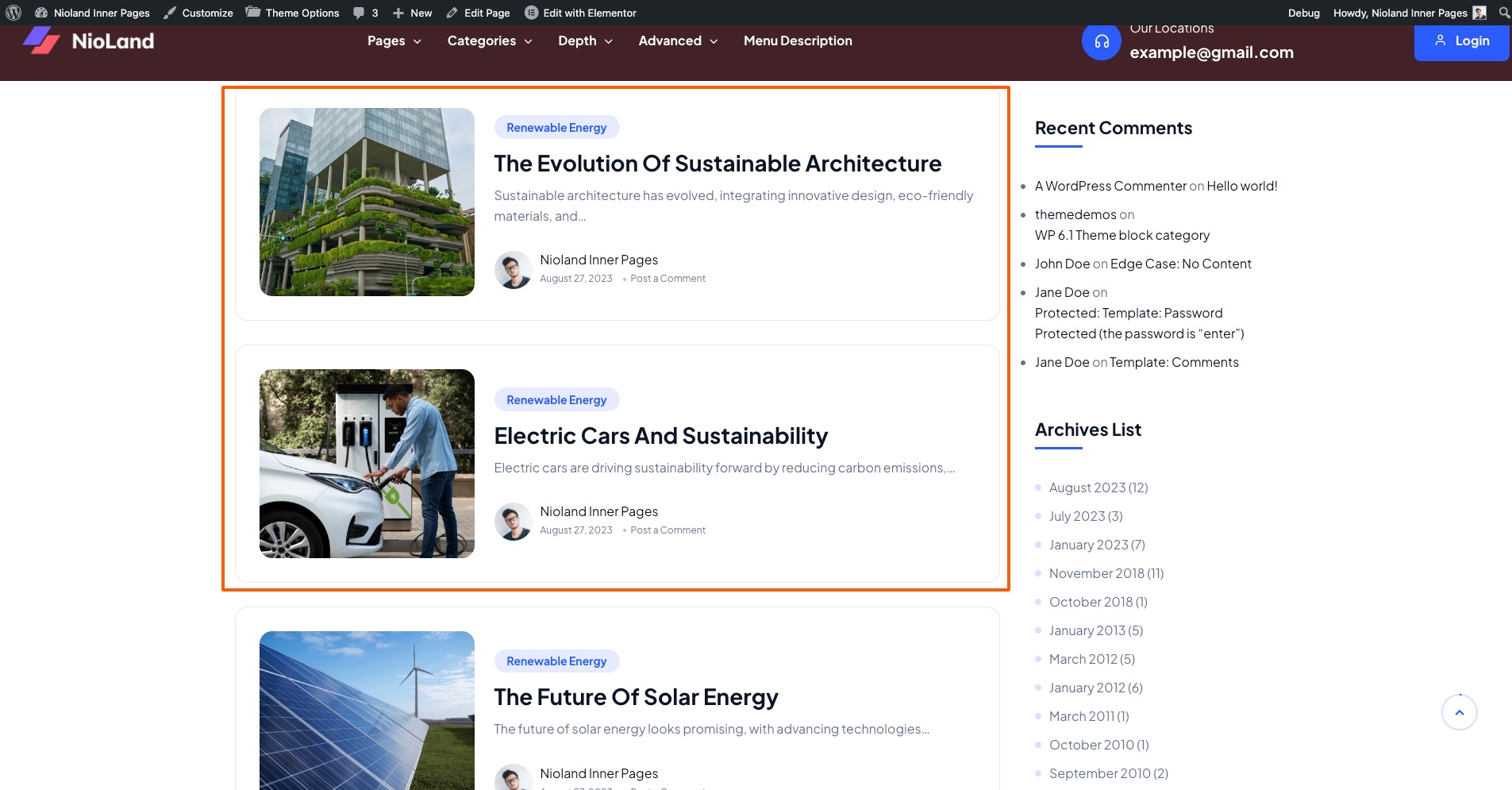Open the solar panel post thumbnail

coord(367,709)
